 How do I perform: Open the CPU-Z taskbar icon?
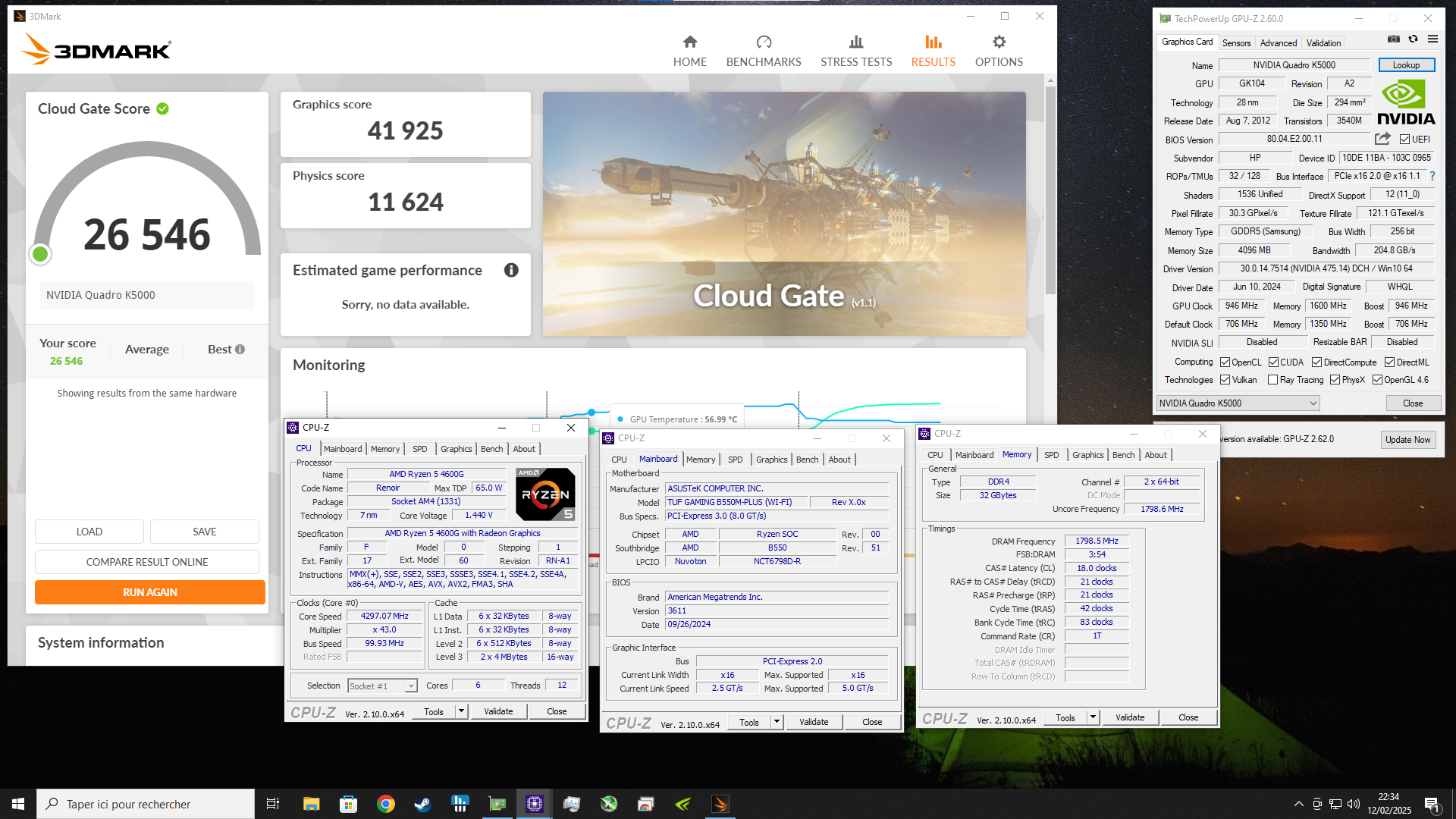tap(534, 804)
